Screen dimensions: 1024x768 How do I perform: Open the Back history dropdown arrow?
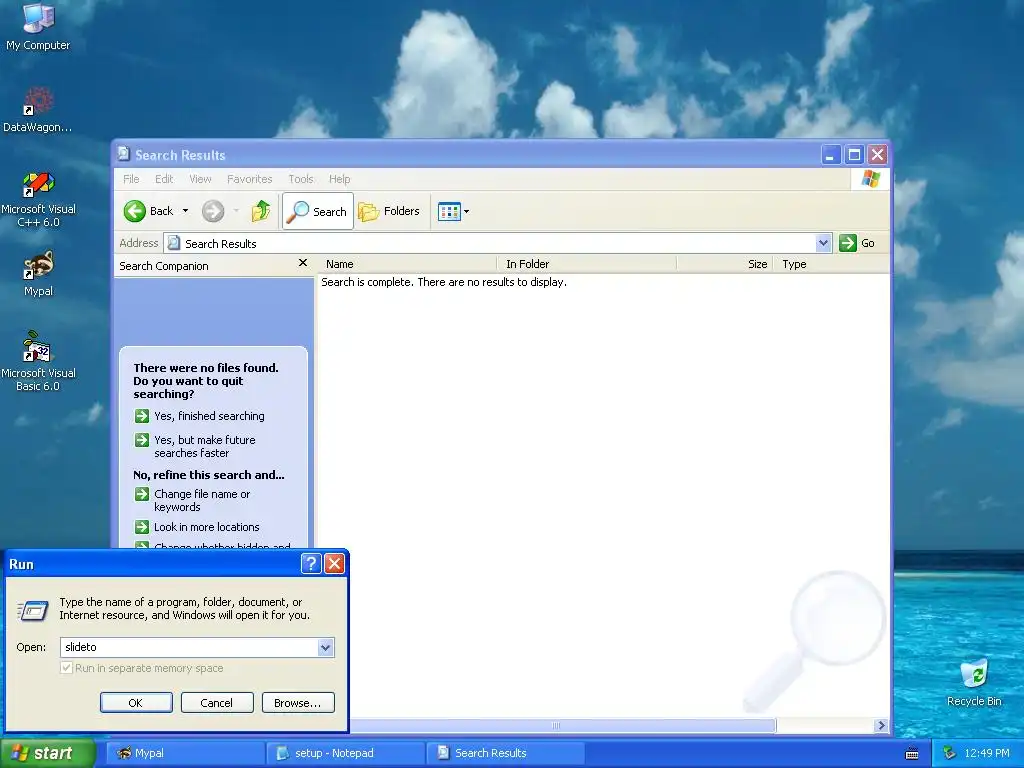185,211
